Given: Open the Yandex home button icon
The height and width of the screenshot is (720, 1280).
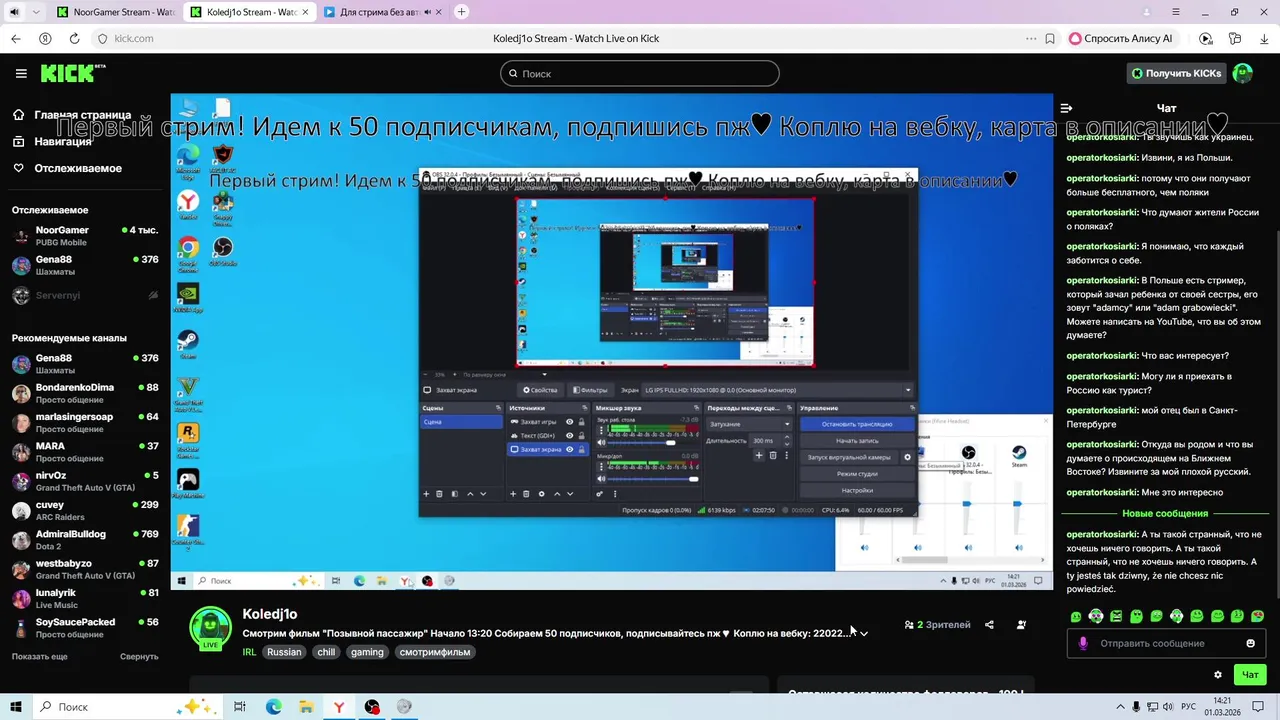Looking at the screenshot, I should 45,38.
